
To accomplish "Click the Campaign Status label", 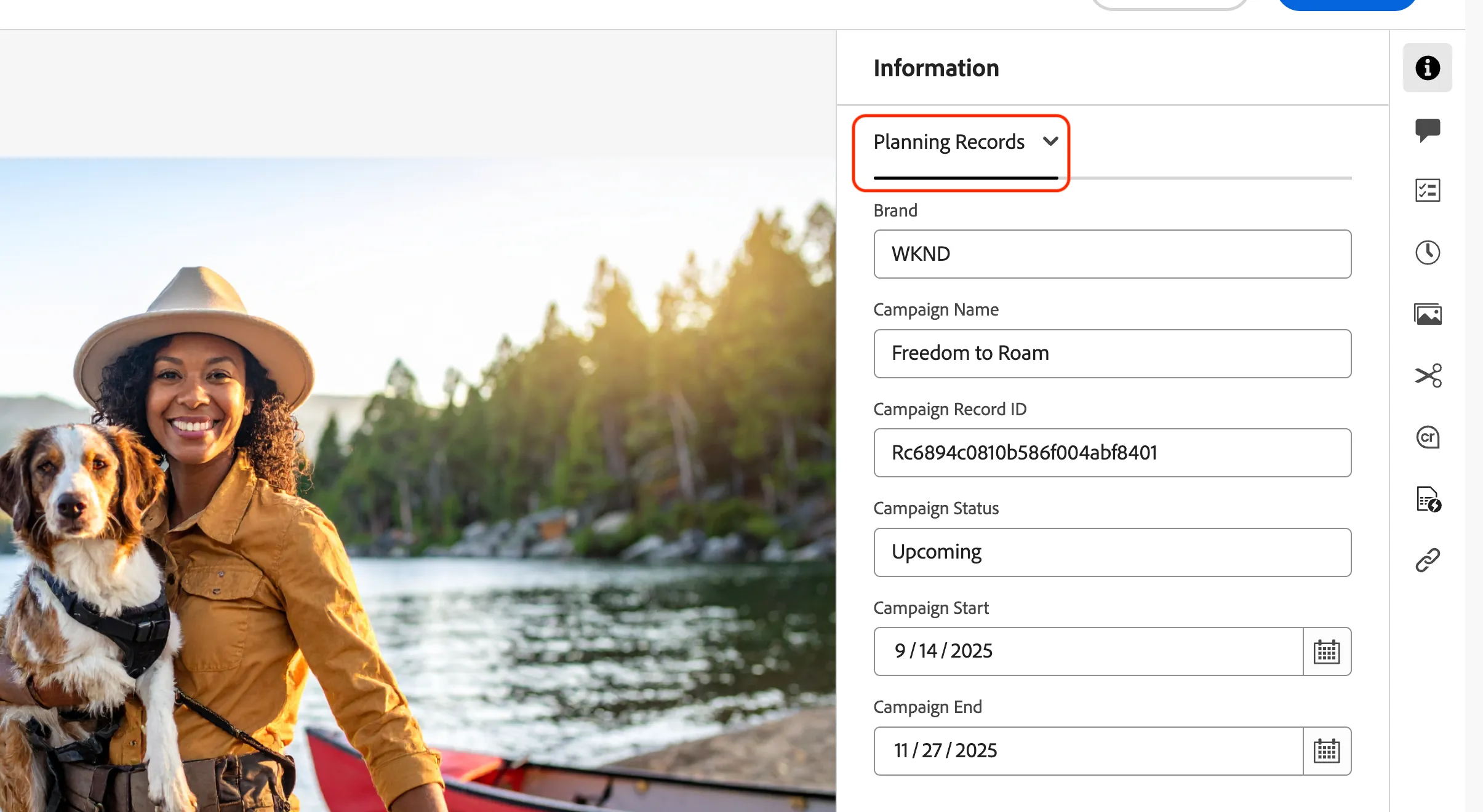I will (936, 508).
